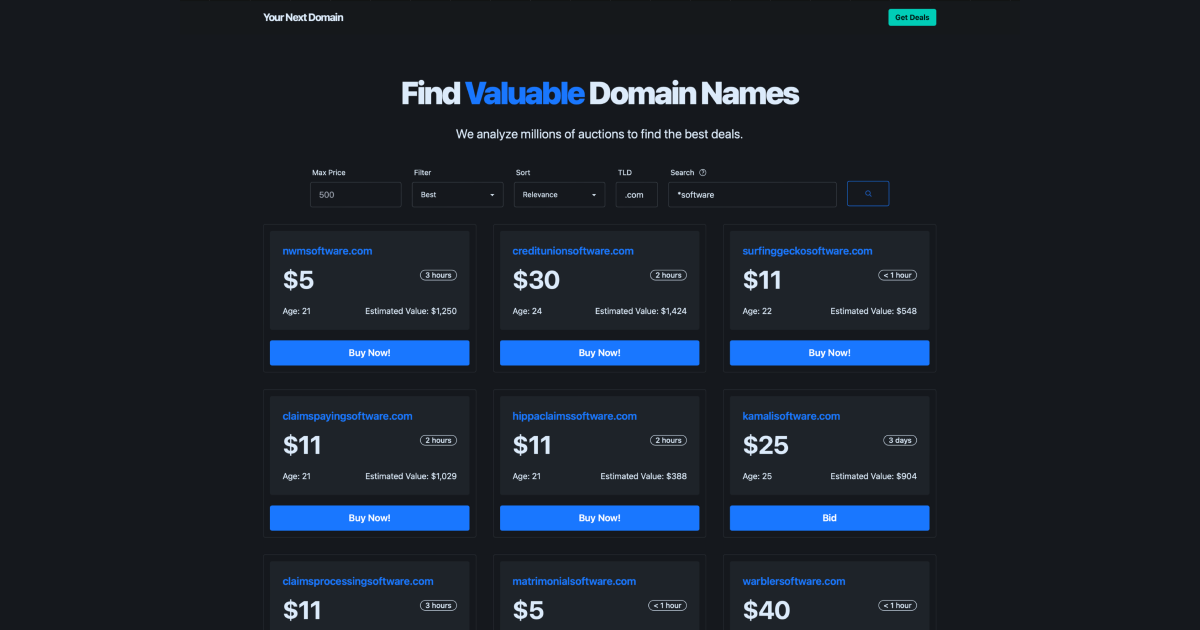Open the warblersoftware.com domain link
Screen dimensions: 1200x630
[x=794, y=581]
